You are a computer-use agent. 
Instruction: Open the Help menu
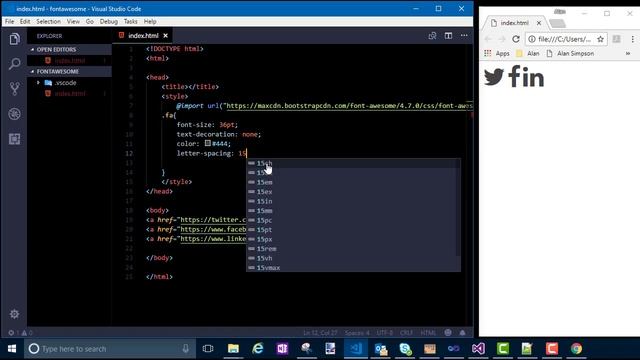[150, 22]
